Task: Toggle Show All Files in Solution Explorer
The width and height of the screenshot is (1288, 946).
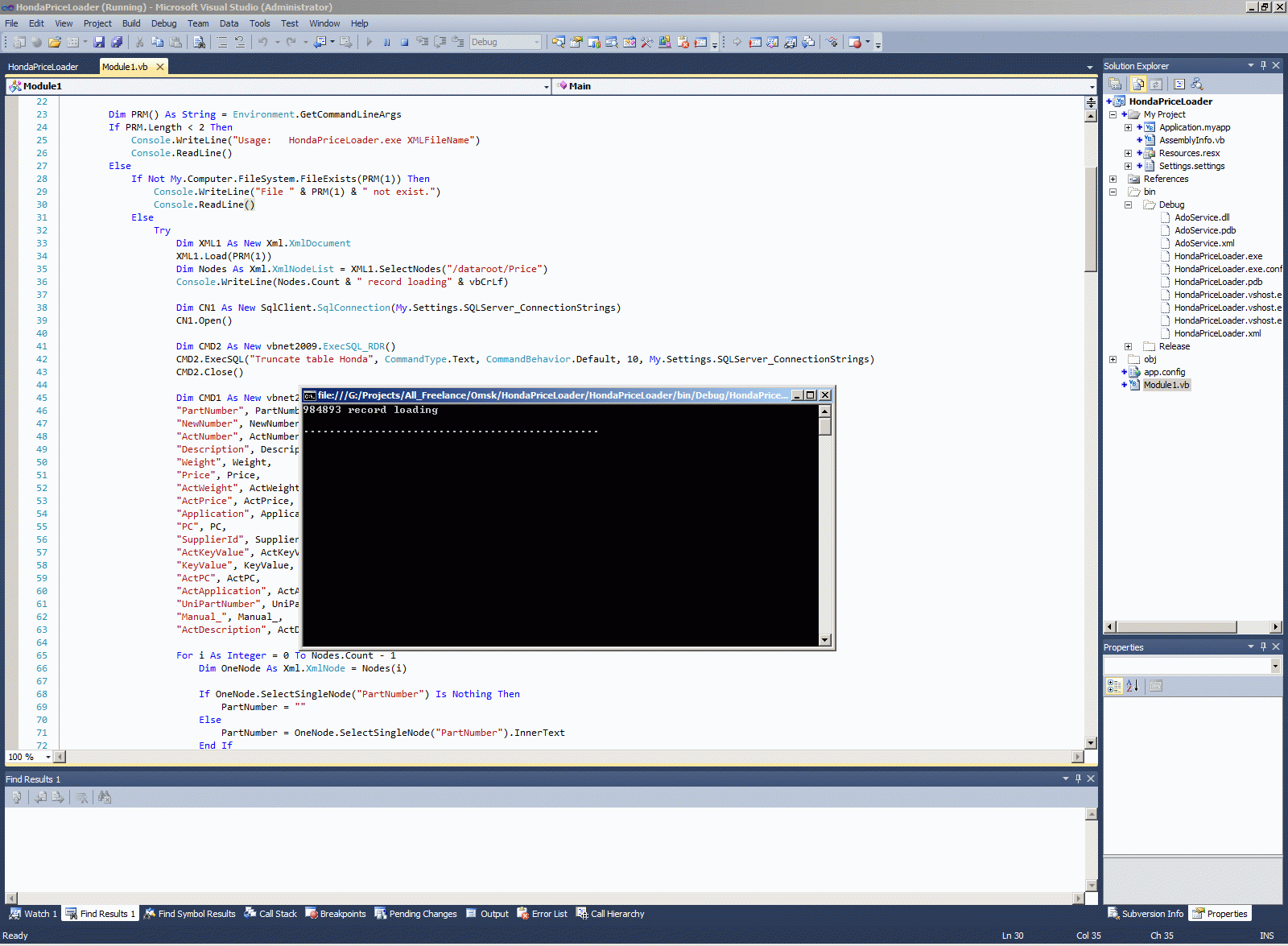Action: 1138,84
